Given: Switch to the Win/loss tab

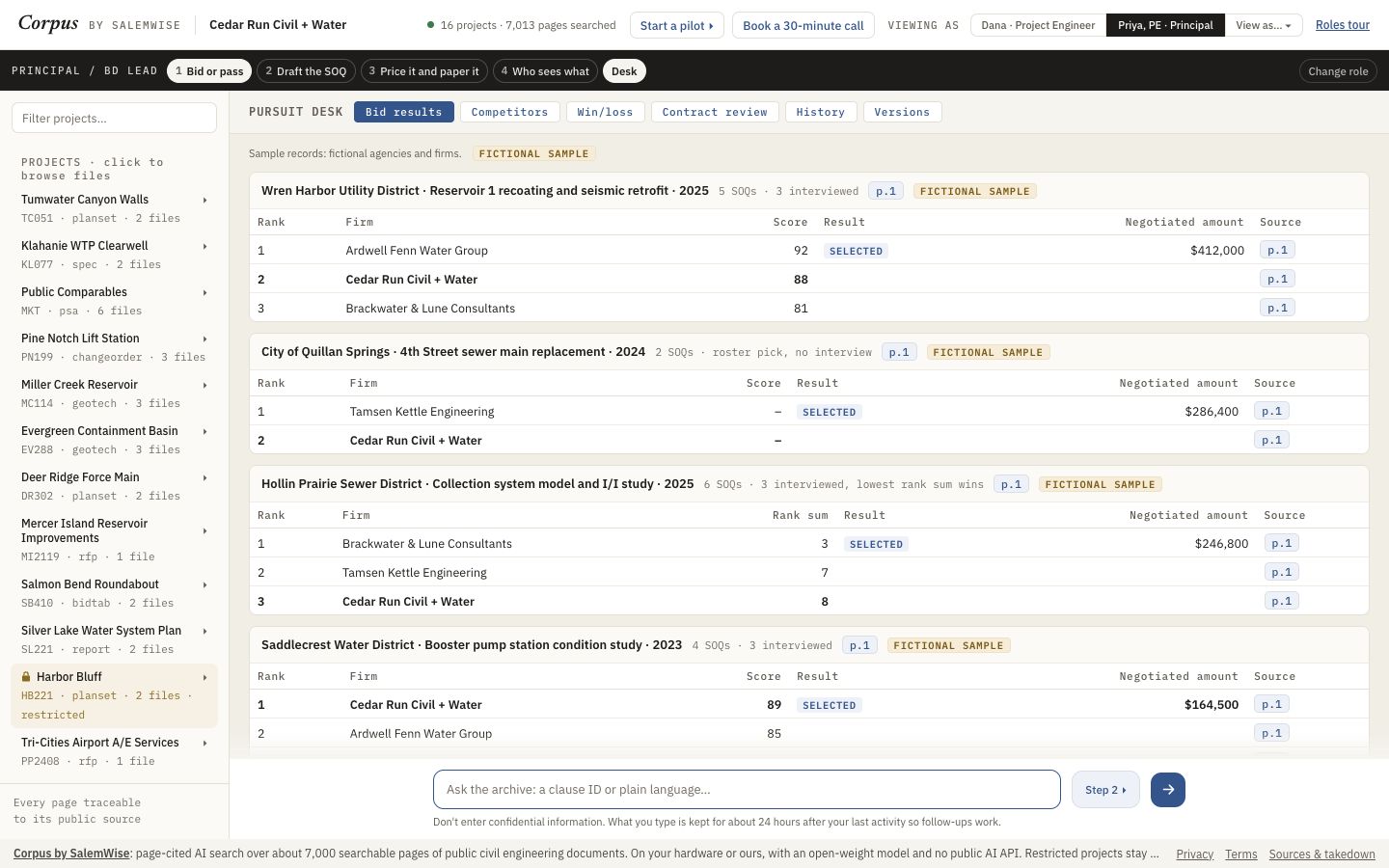Looking at the screenshot, I should (605, 112).
